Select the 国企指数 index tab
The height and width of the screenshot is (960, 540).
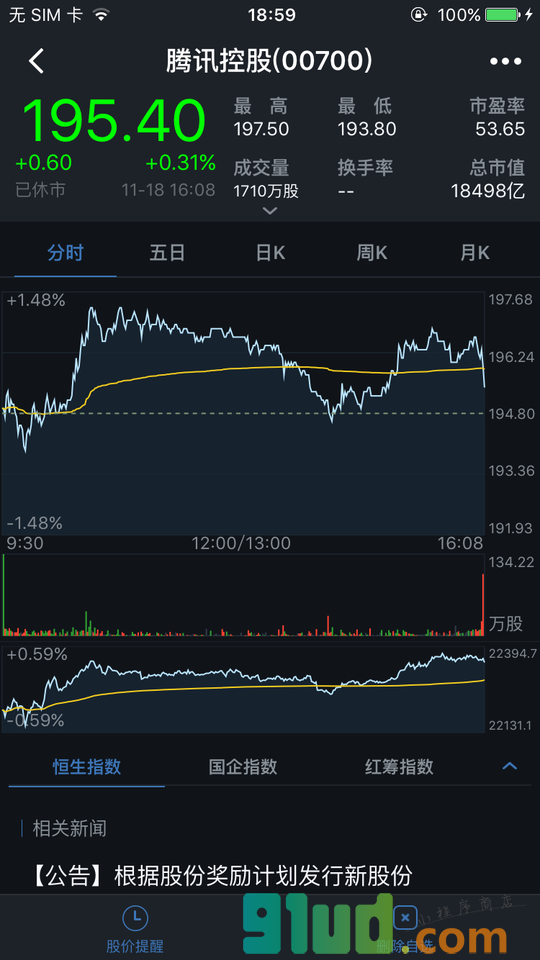coord(243,767)
